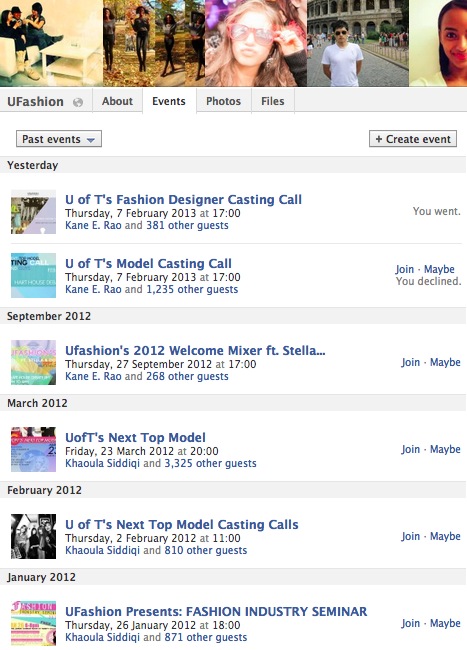Select the Events tab
The image size is (467, 650).
pos(169,101)
